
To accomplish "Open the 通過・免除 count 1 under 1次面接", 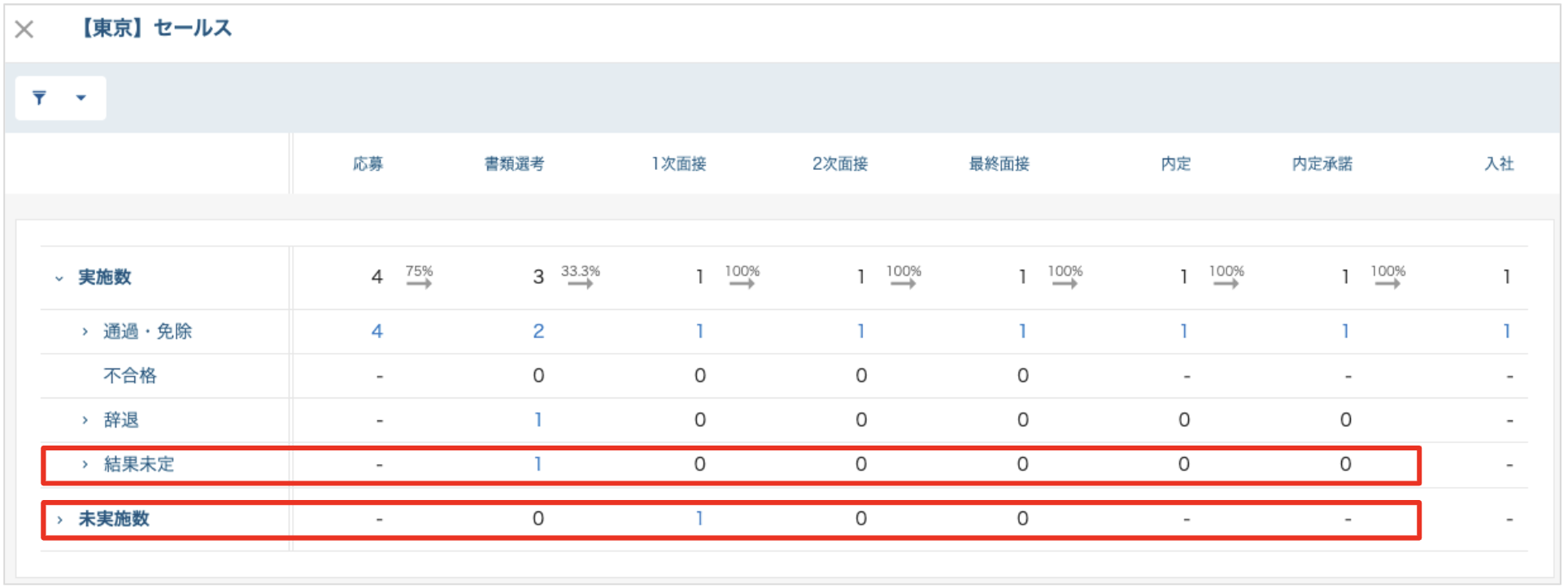I will (x=699, y=332).
